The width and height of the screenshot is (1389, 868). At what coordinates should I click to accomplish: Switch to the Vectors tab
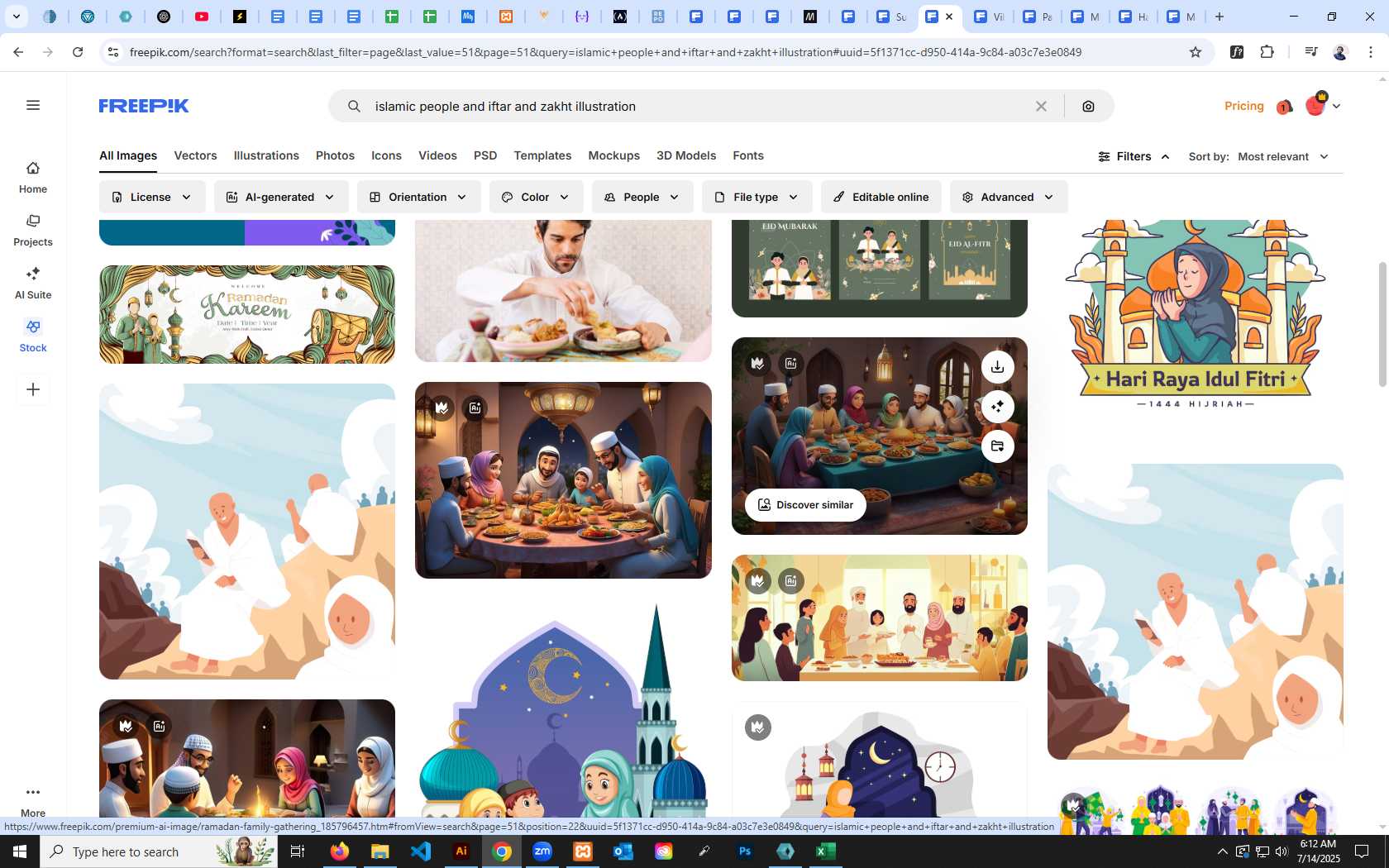click(x=195, y=155)
